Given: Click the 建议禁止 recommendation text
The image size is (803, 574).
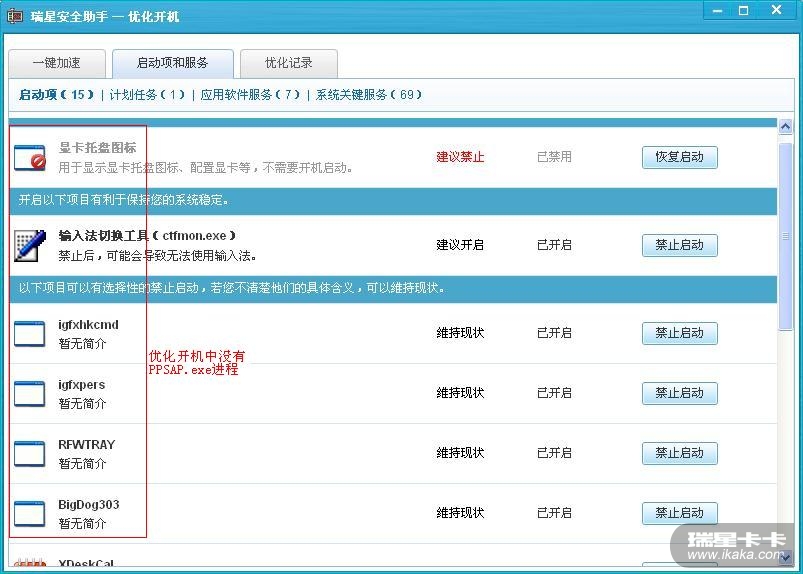Looking at the screenshot, I should click(x=460, y=157).
